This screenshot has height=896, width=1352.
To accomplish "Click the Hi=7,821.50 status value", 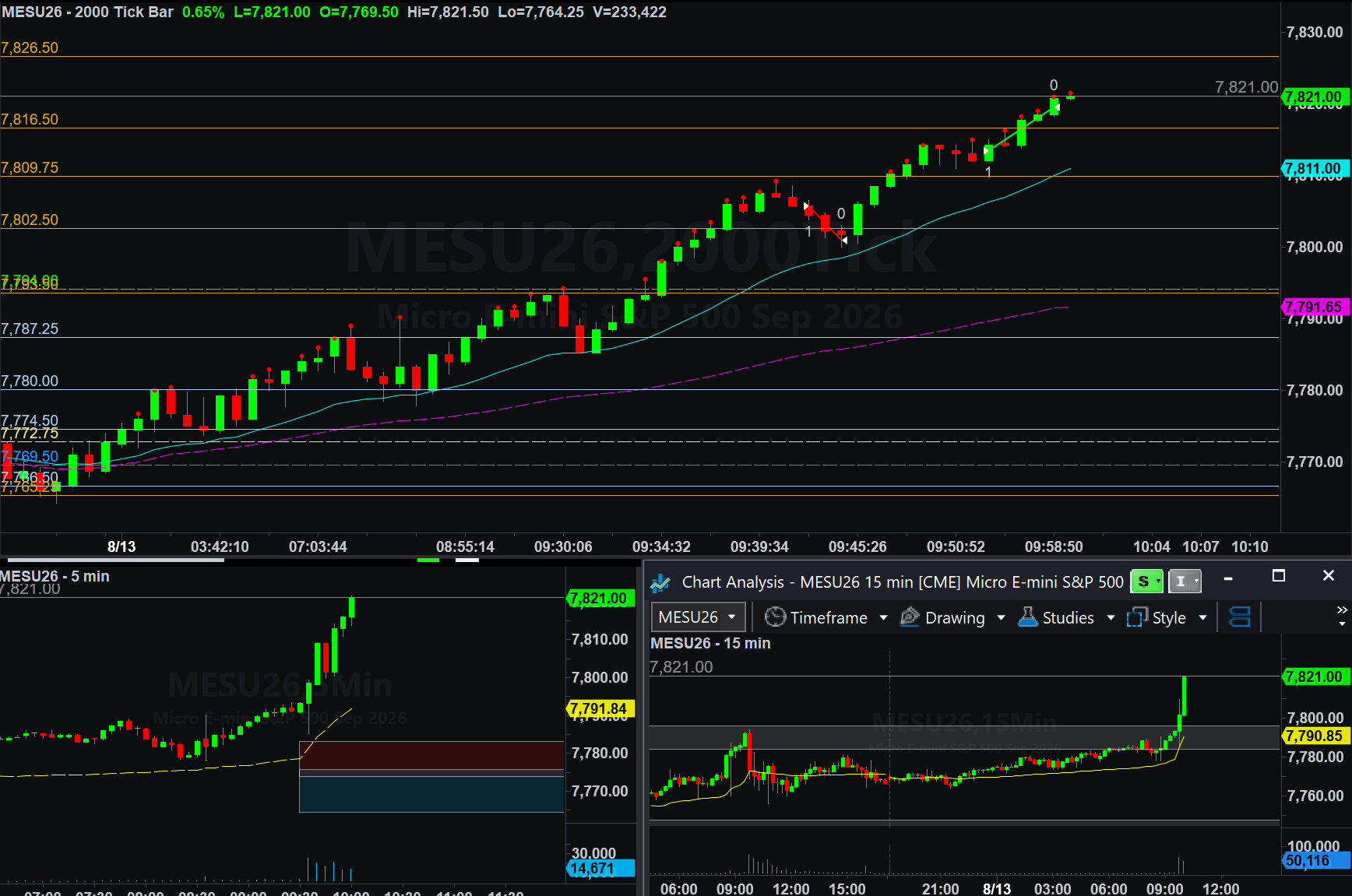I will click(448, 12).
